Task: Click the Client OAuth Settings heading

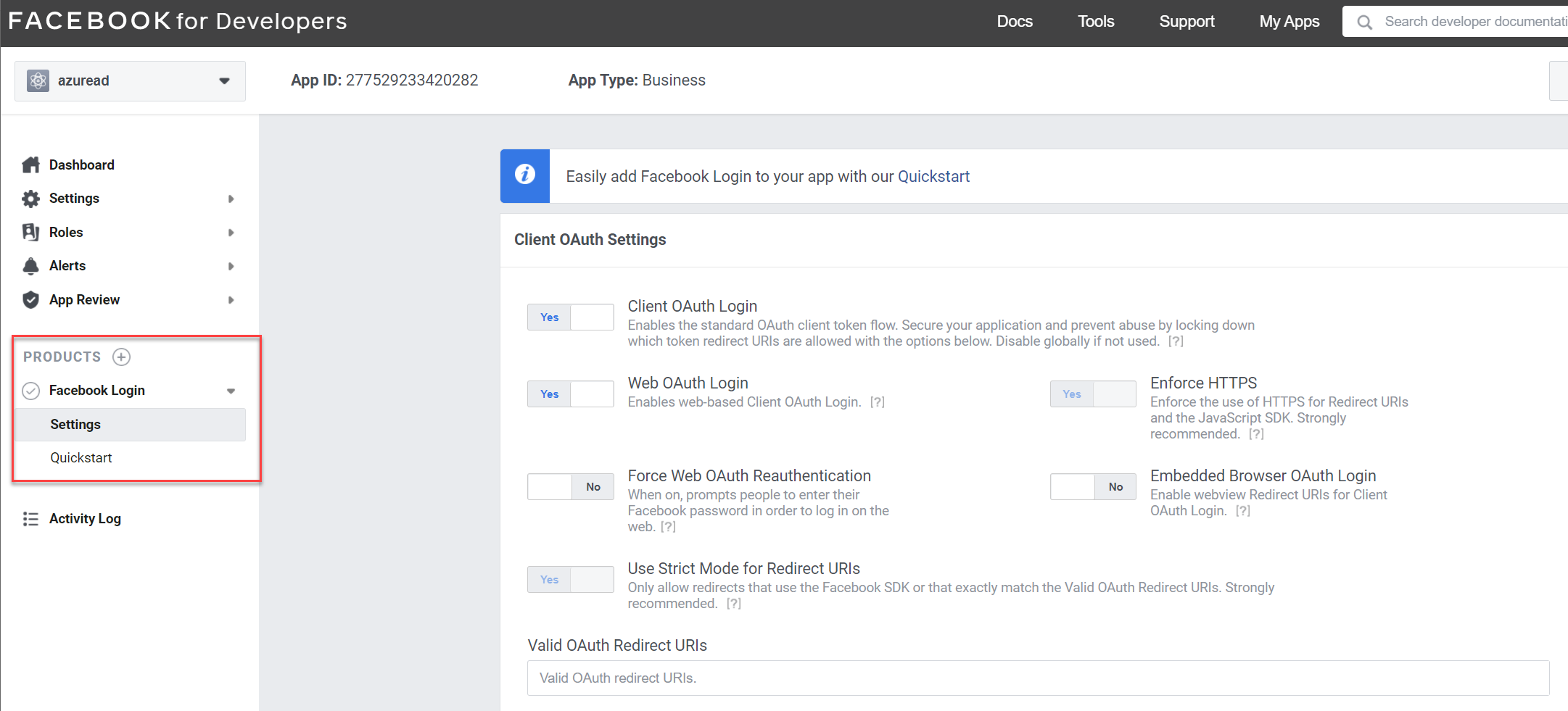Action: (x=590, y=240)
